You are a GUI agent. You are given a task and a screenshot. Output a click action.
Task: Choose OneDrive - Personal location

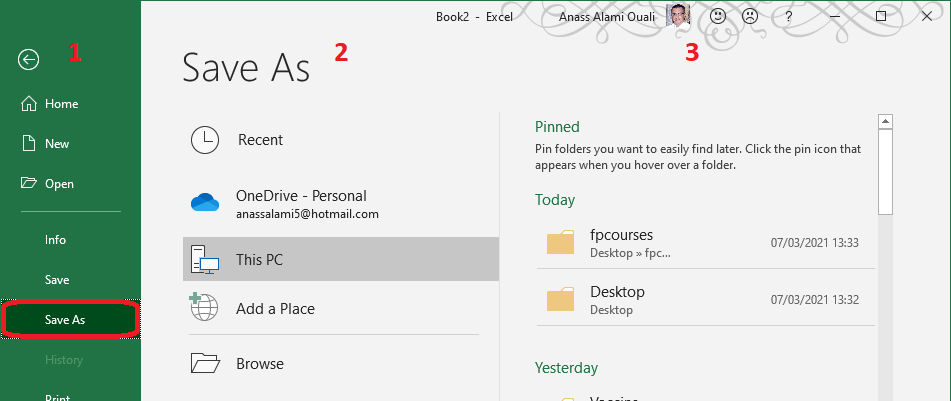[341, 204]
